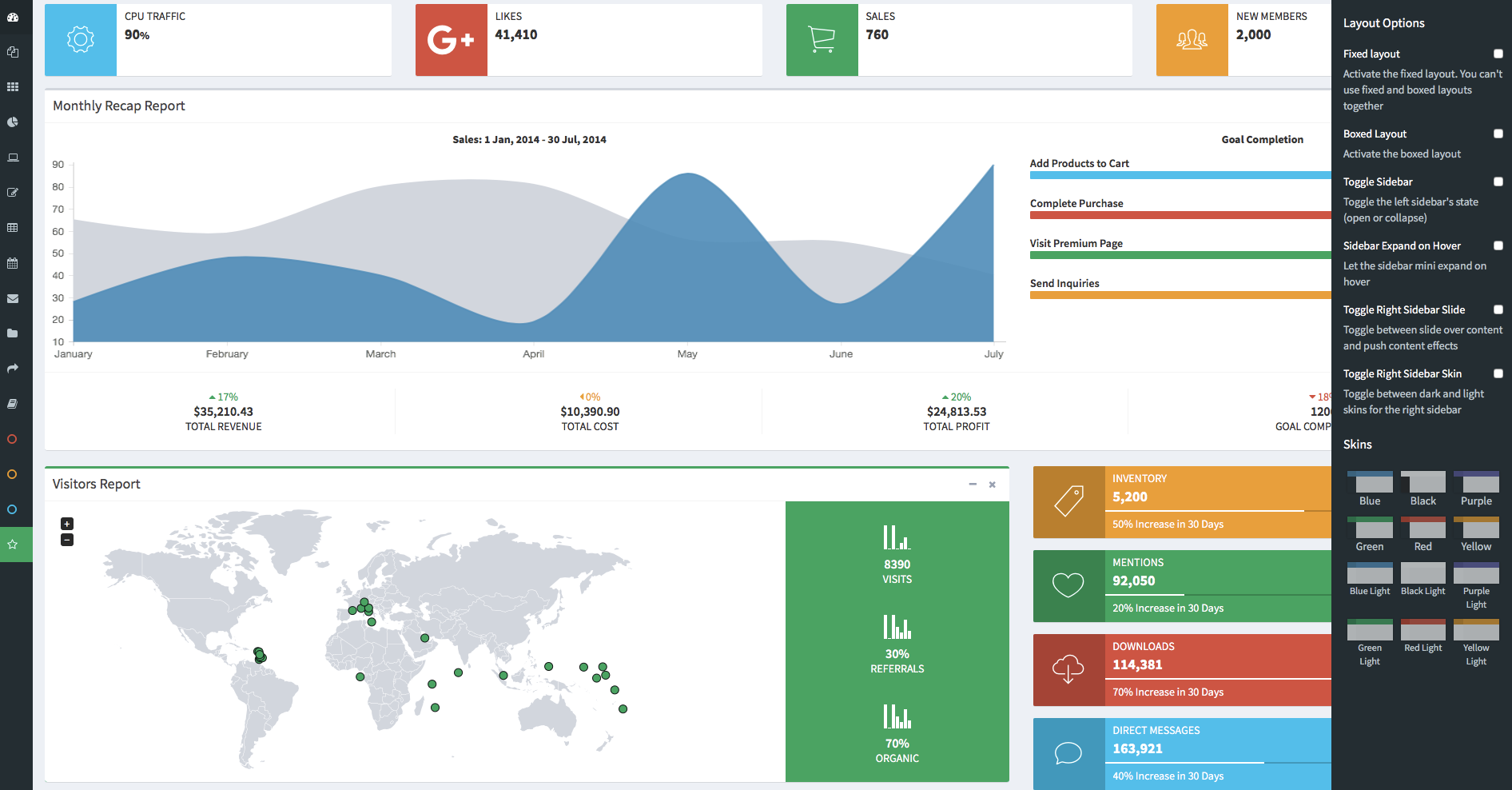Open the envelope mailbox icon in sidebar
1512x790 pixels.
(13, 298)
